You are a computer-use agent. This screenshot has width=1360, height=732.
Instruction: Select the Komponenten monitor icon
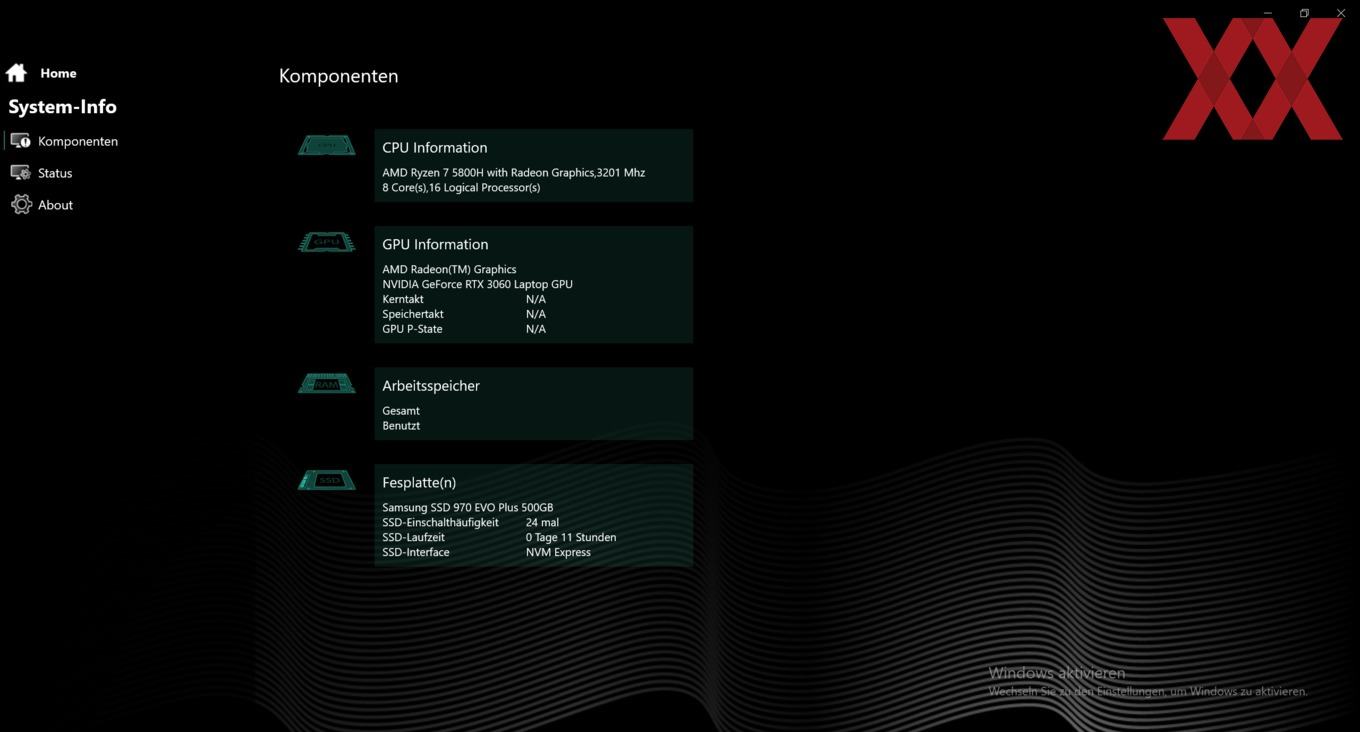pyautogui.click(x=20, y=141)
